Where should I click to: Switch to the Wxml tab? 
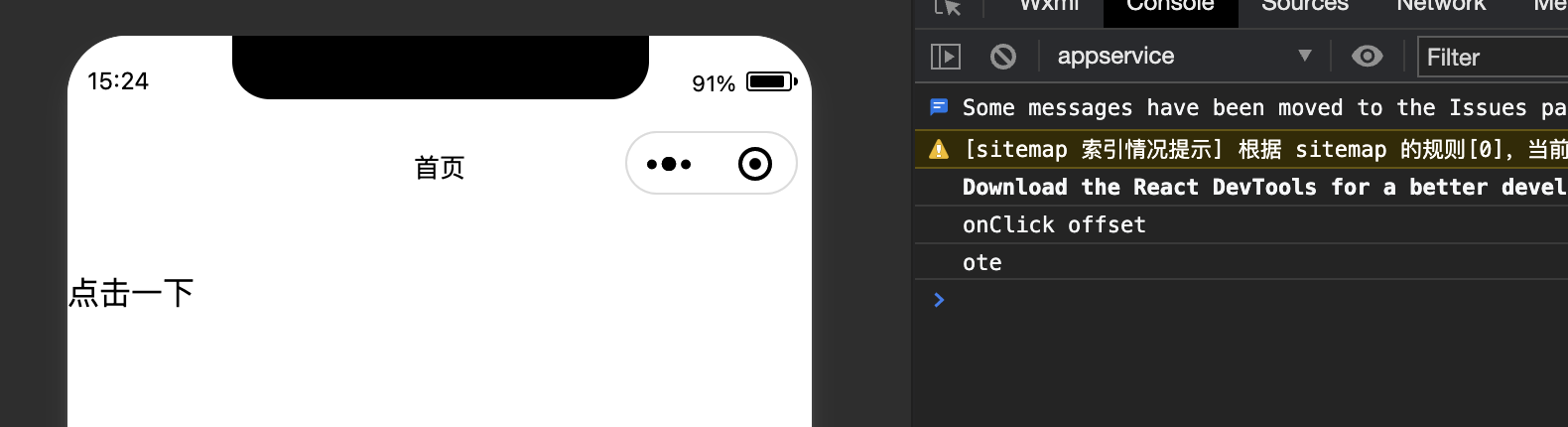pyautogui.click(x=1049, y=6)
